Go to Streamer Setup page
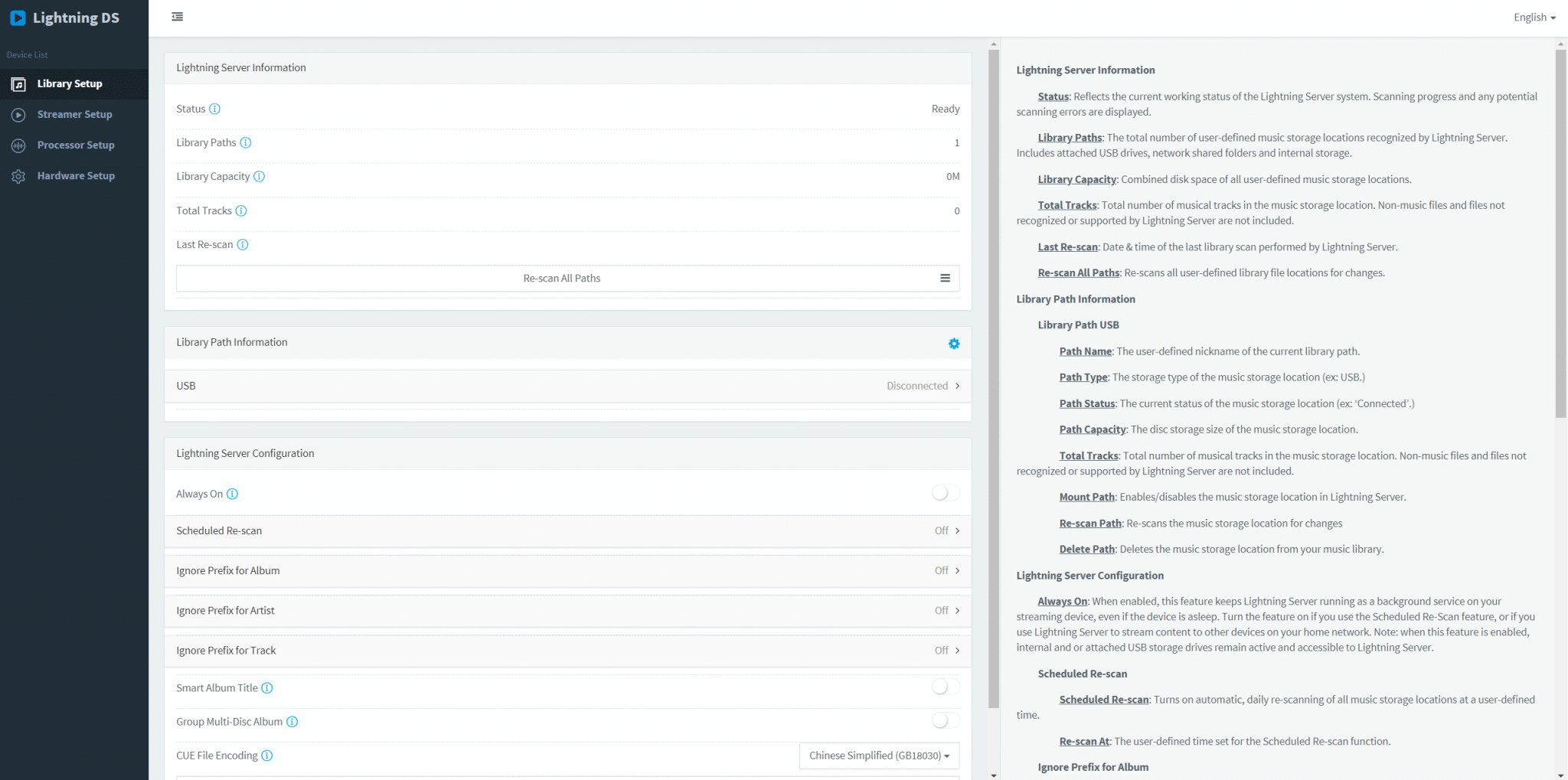1568x780 pixels. click(x=74, y=115)
